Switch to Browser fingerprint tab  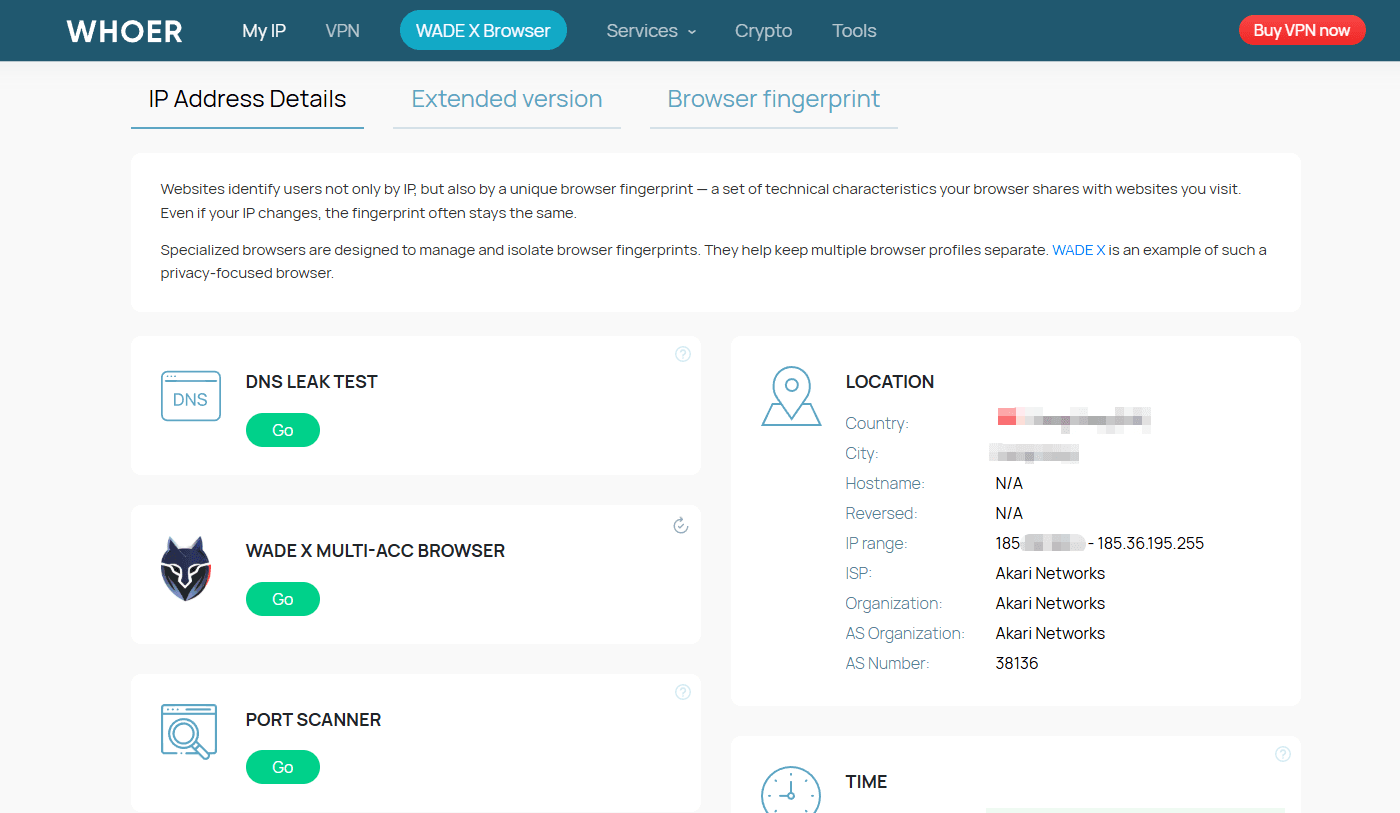[x=773, y=99]
